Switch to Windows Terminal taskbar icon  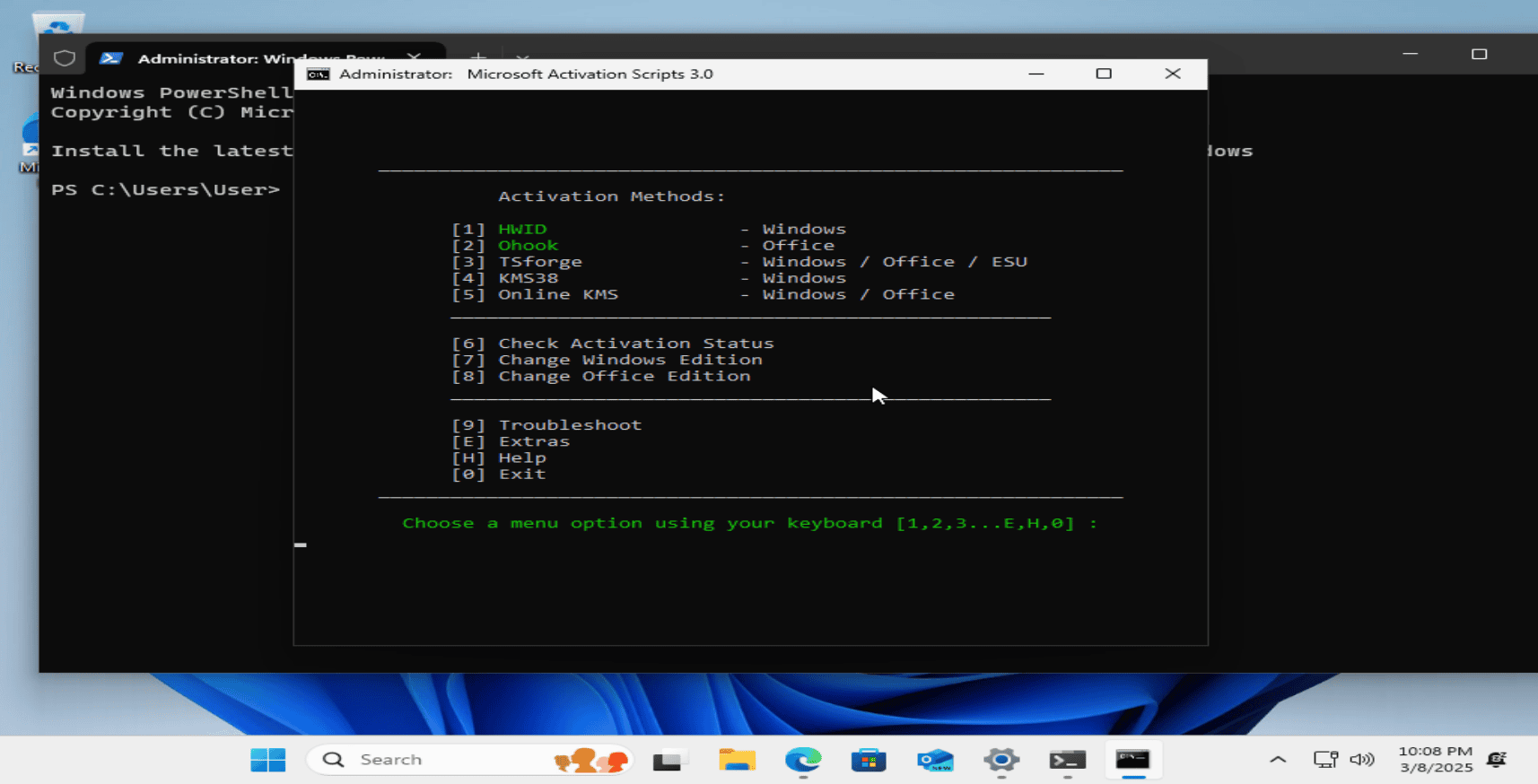tap(1067, 761)
